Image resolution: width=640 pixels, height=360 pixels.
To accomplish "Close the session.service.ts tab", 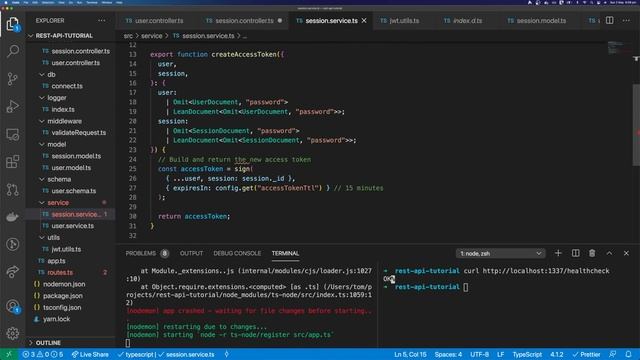I will point(364,20).
